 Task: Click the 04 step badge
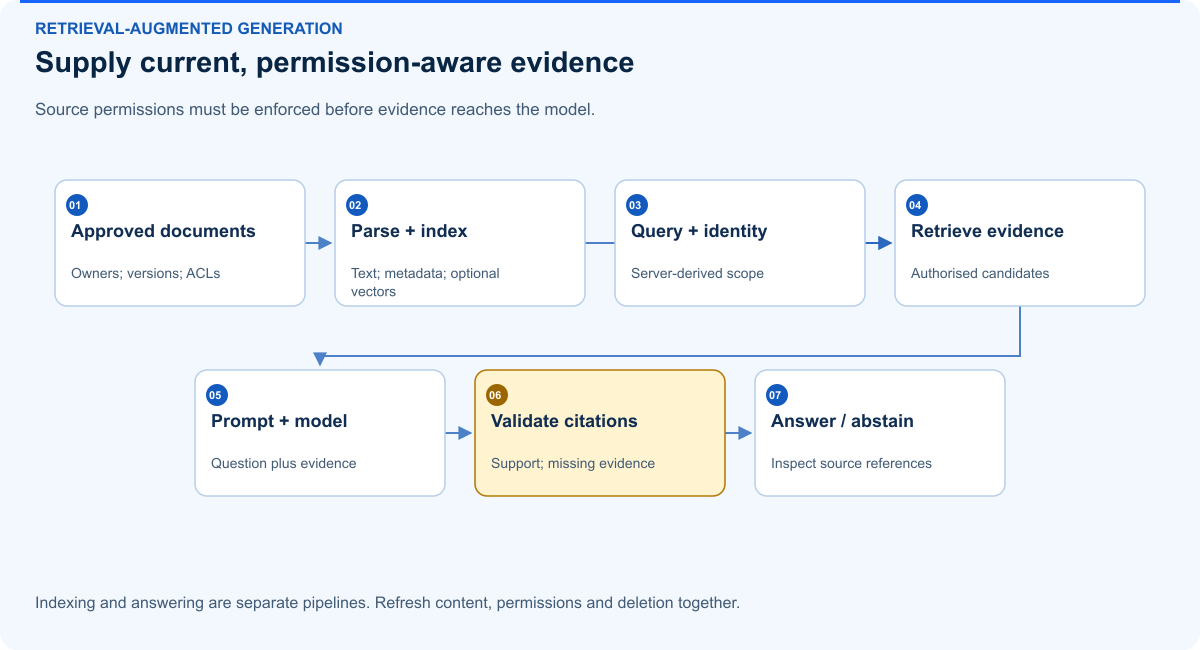tap(916, 205)
